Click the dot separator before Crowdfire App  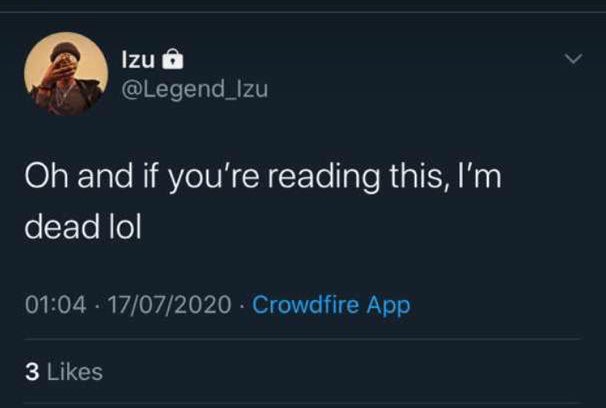[x=243, y=305]
